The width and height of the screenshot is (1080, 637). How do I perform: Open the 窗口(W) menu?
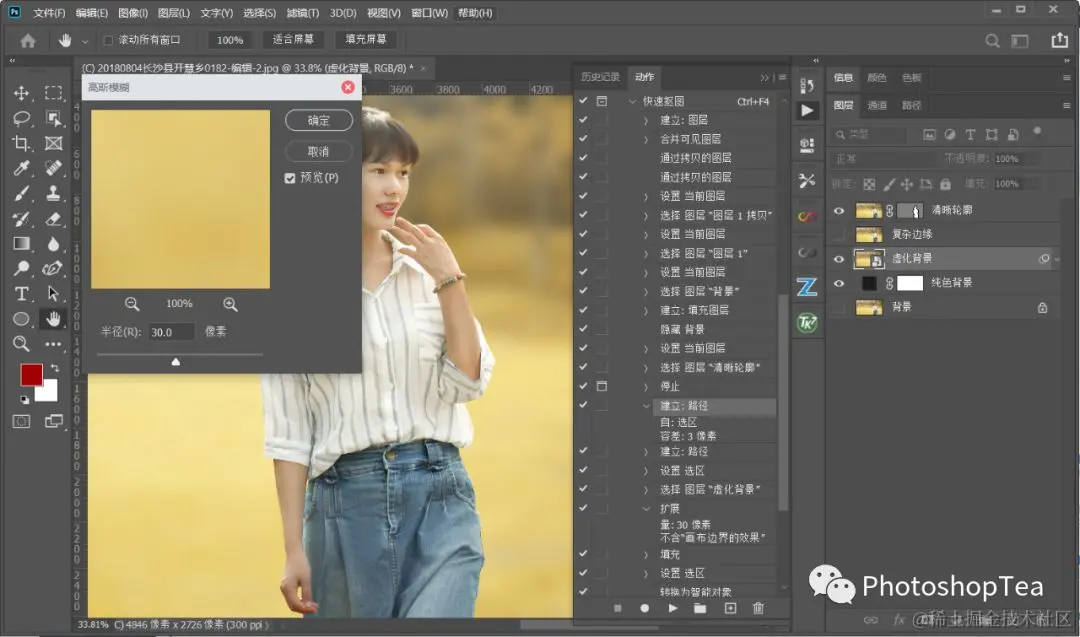(x=429, y=13)
